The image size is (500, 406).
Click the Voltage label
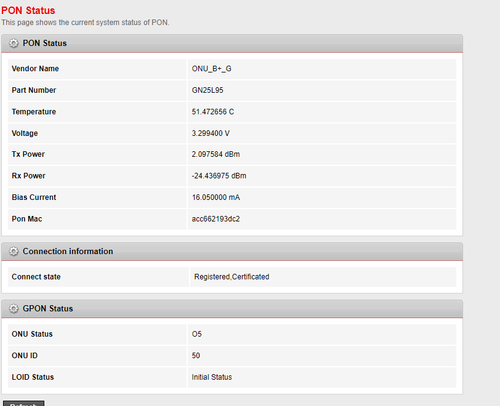[x=25, y=133]
